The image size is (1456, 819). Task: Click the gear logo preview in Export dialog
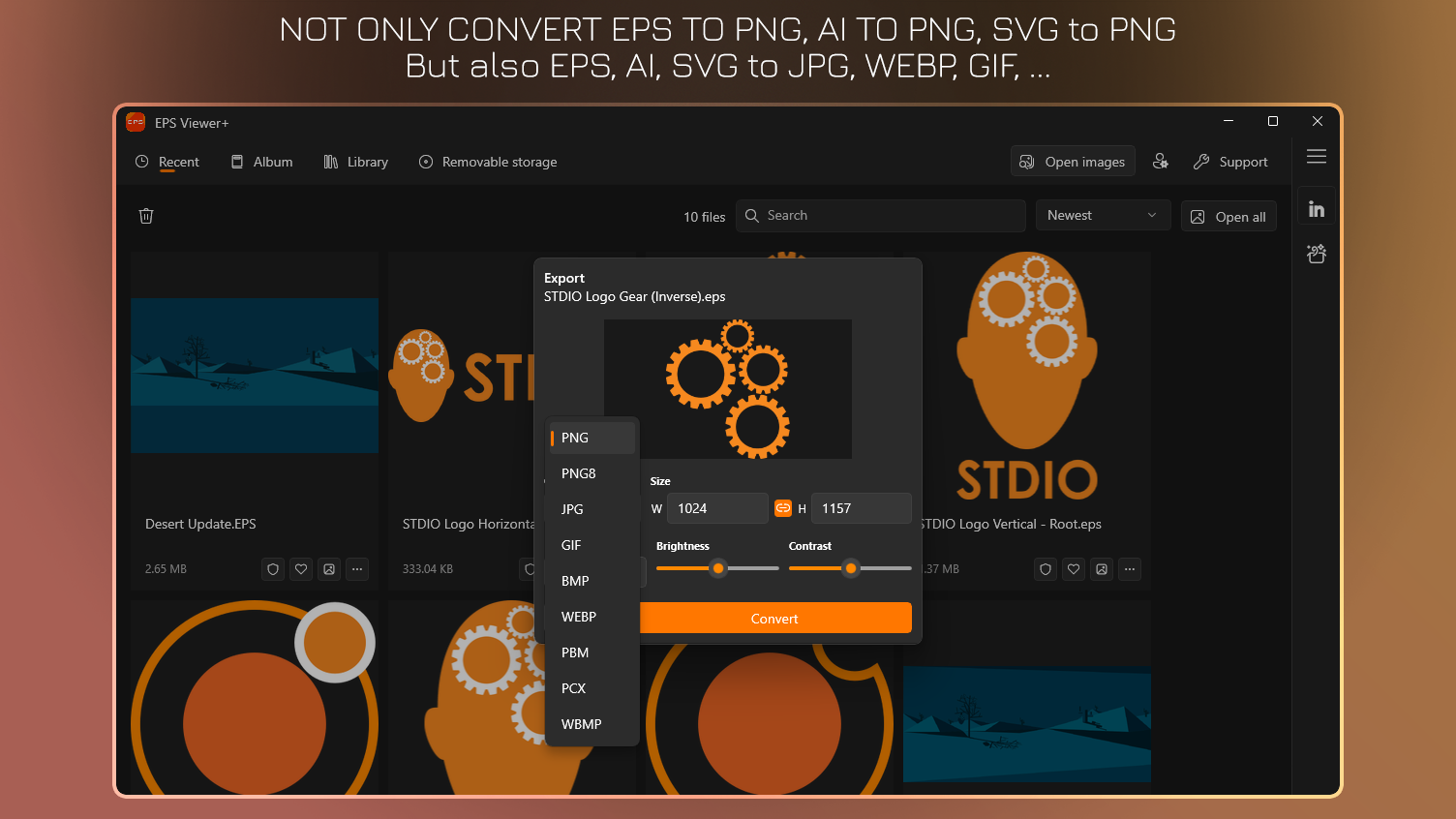pos(728,389)
